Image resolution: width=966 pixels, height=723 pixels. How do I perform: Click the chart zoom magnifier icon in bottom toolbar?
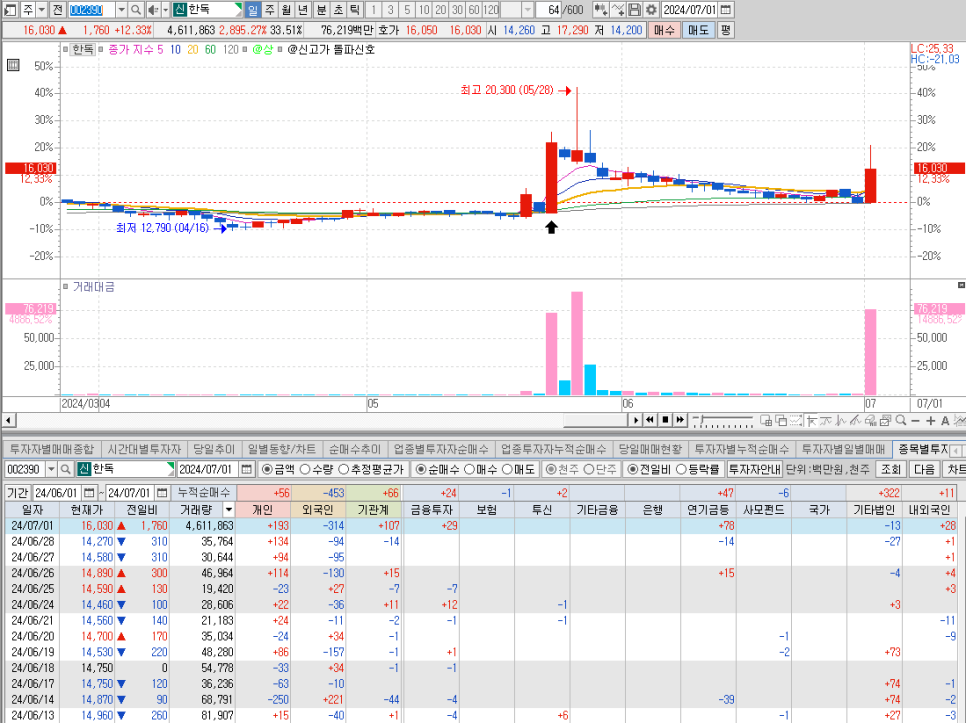tap(901, 421)
